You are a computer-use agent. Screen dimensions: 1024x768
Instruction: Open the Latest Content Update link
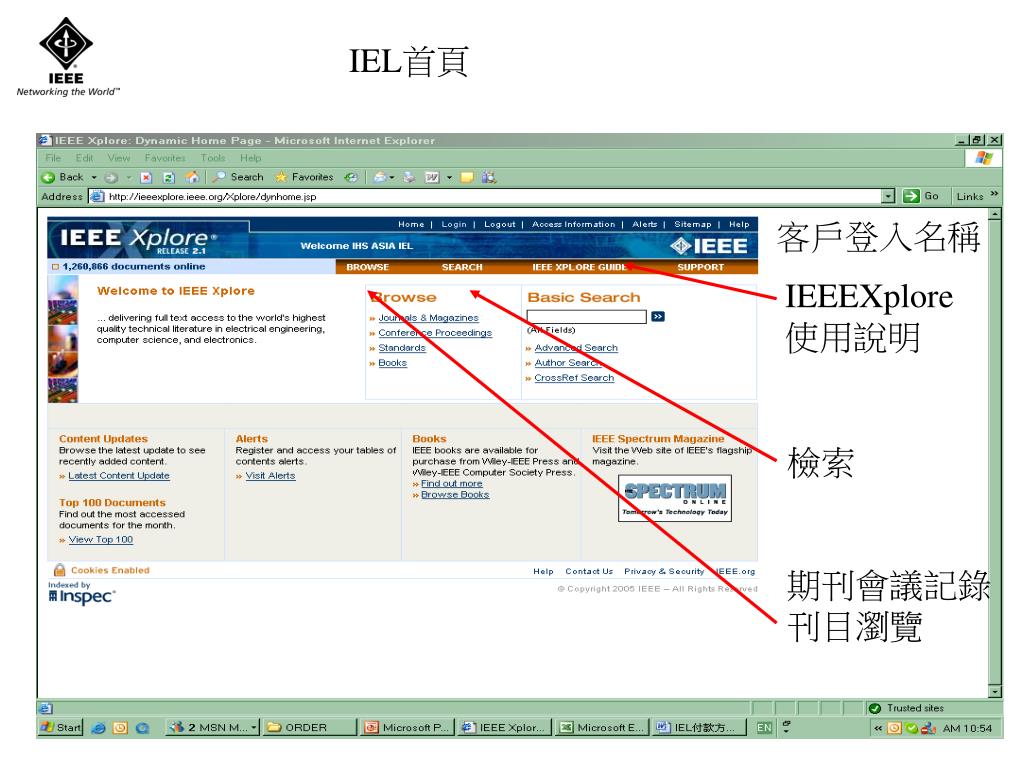pyautogui.click(x=119, y=475)
